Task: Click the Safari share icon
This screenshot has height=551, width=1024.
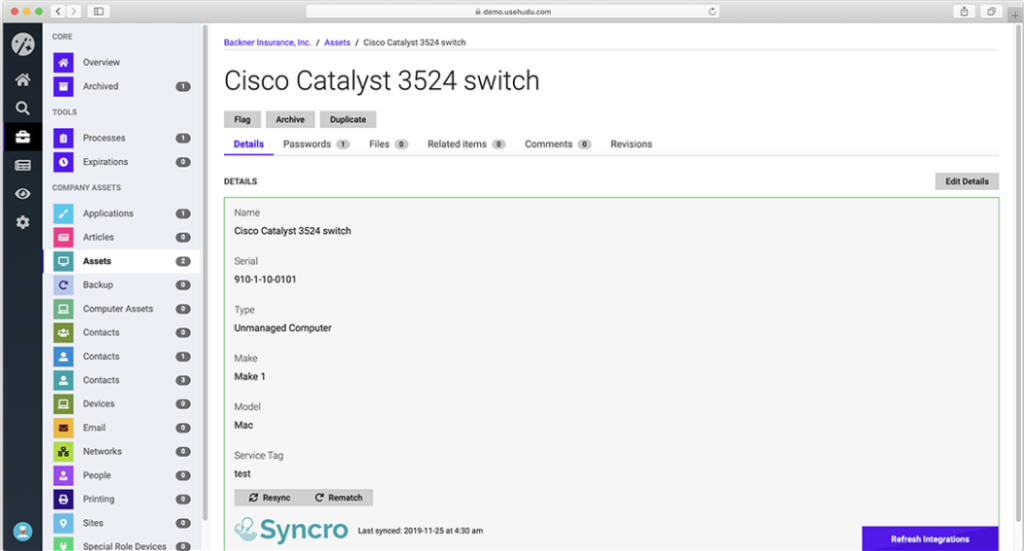Action: pos(964,11)
